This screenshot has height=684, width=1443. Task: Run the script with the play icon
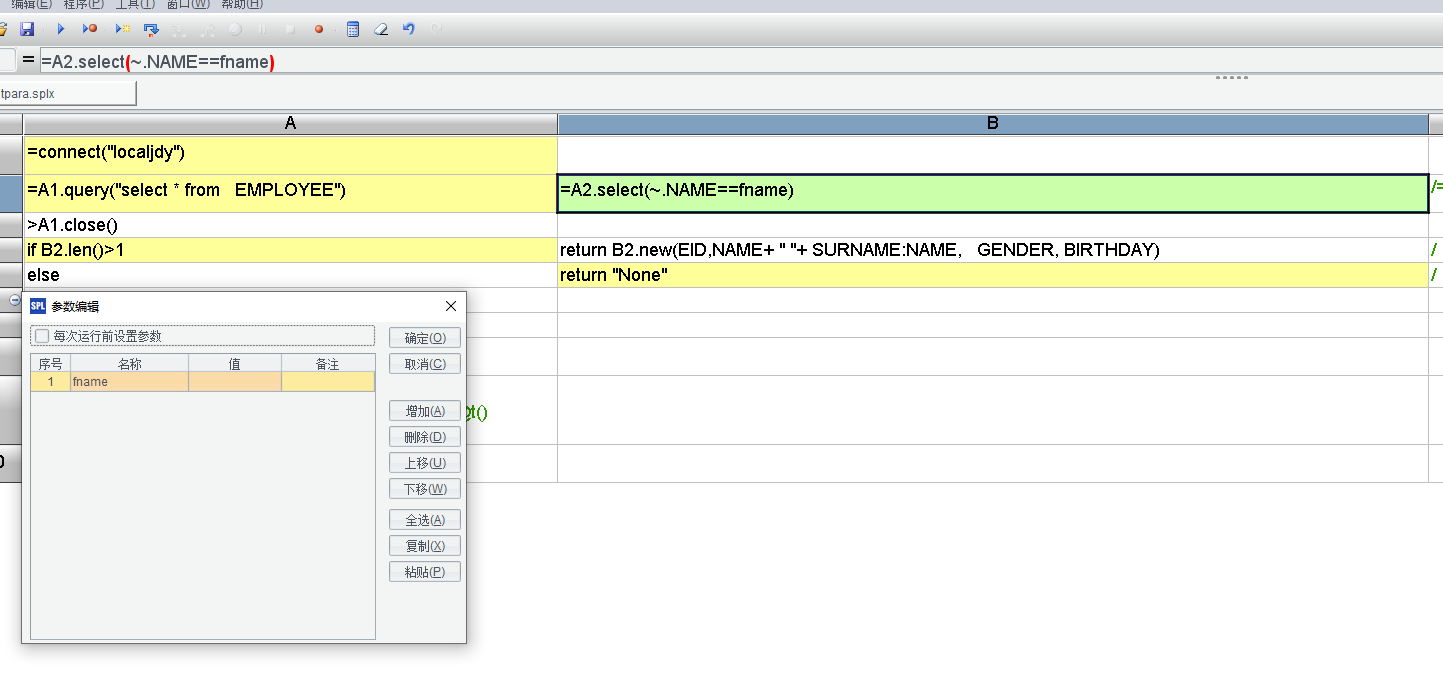coord(61,30)
